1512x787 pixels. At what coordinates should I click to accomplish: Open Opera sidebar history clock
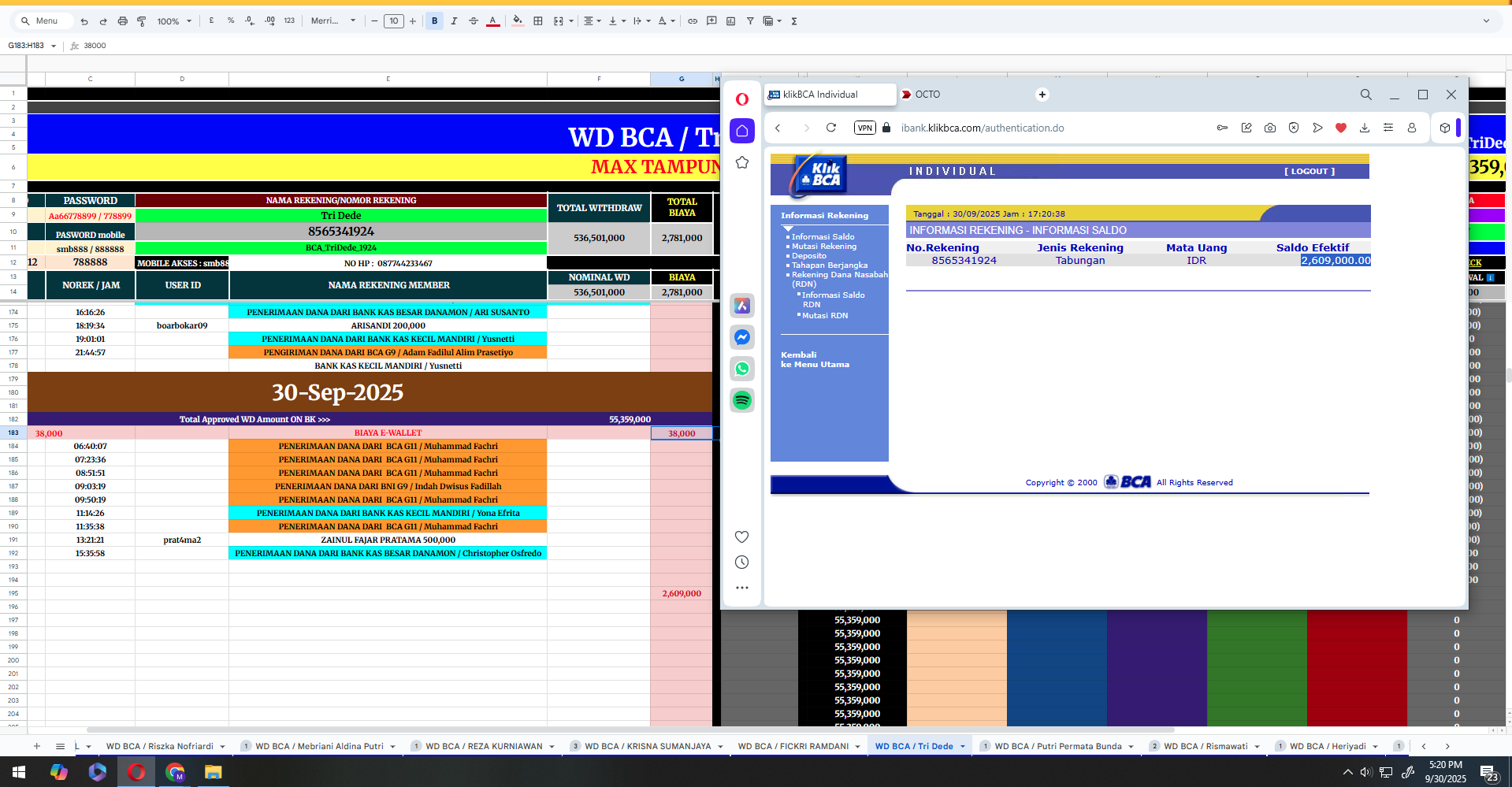(x=741, y=562)
